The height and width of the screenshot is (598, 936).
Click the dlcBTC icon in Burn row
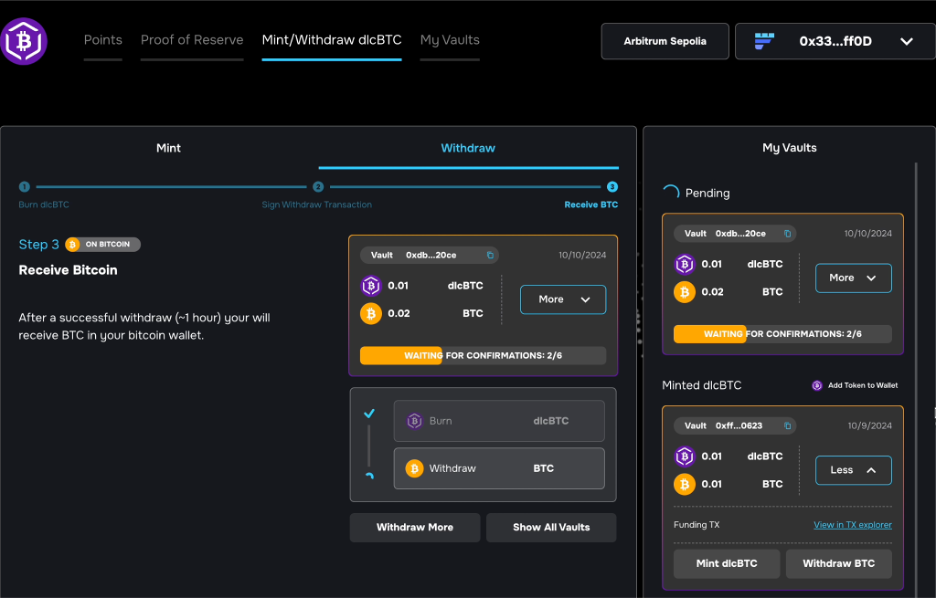(414, 421)
